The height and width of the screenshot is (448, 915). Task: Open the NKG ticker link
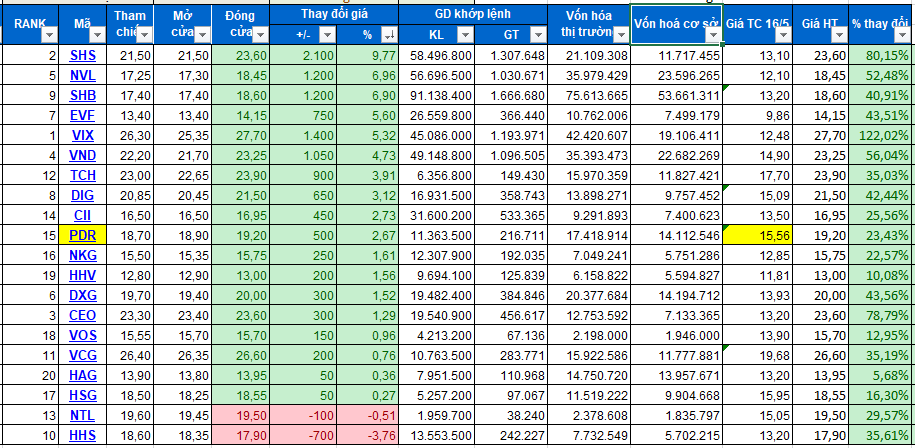82,255
